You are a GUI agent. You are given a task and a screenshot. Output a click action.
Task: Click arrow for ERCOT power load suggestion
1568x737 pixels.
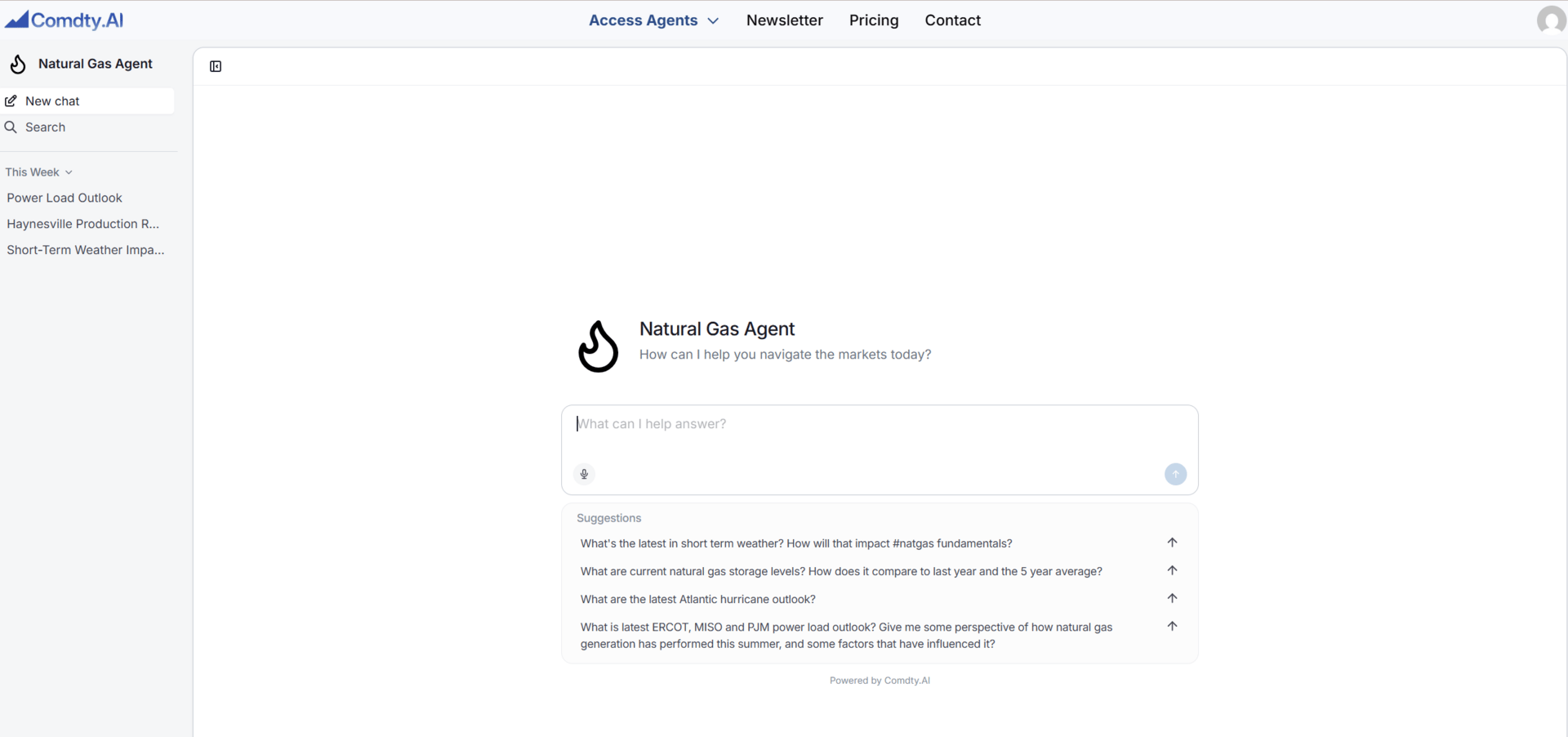click(x=1172, y=626)
